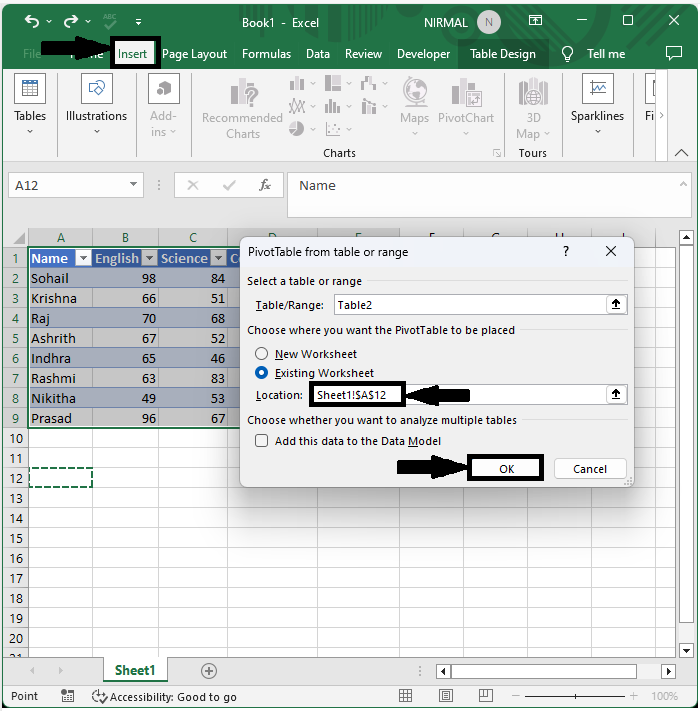Click the Undo arrow icon
This screenshot has width=700, height=711.
click(x=32, y=21)
